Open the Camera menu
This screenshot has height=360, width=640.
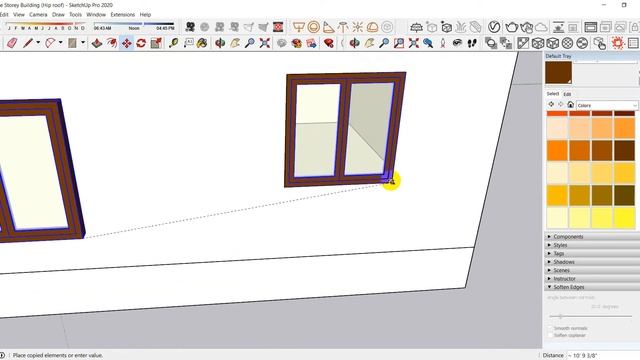point(38,14)
